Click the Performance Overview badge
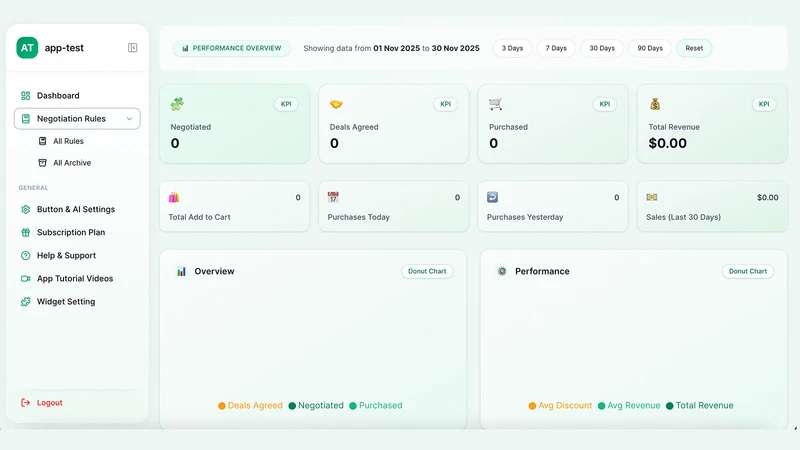 tap(232, 48)
